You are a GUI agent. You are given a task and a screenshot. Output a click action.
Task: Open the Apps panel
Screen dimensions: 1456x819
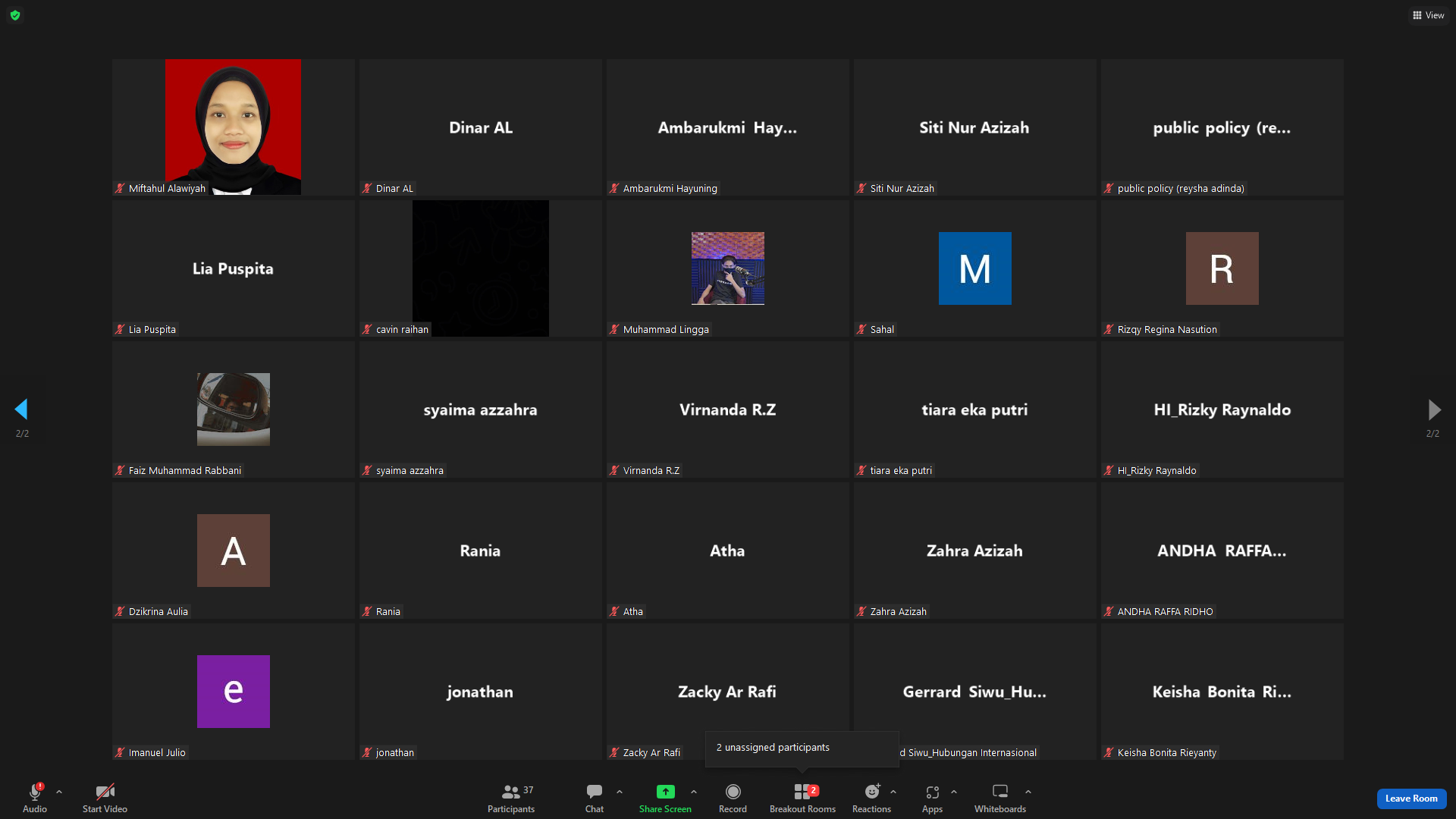[932, 798]
